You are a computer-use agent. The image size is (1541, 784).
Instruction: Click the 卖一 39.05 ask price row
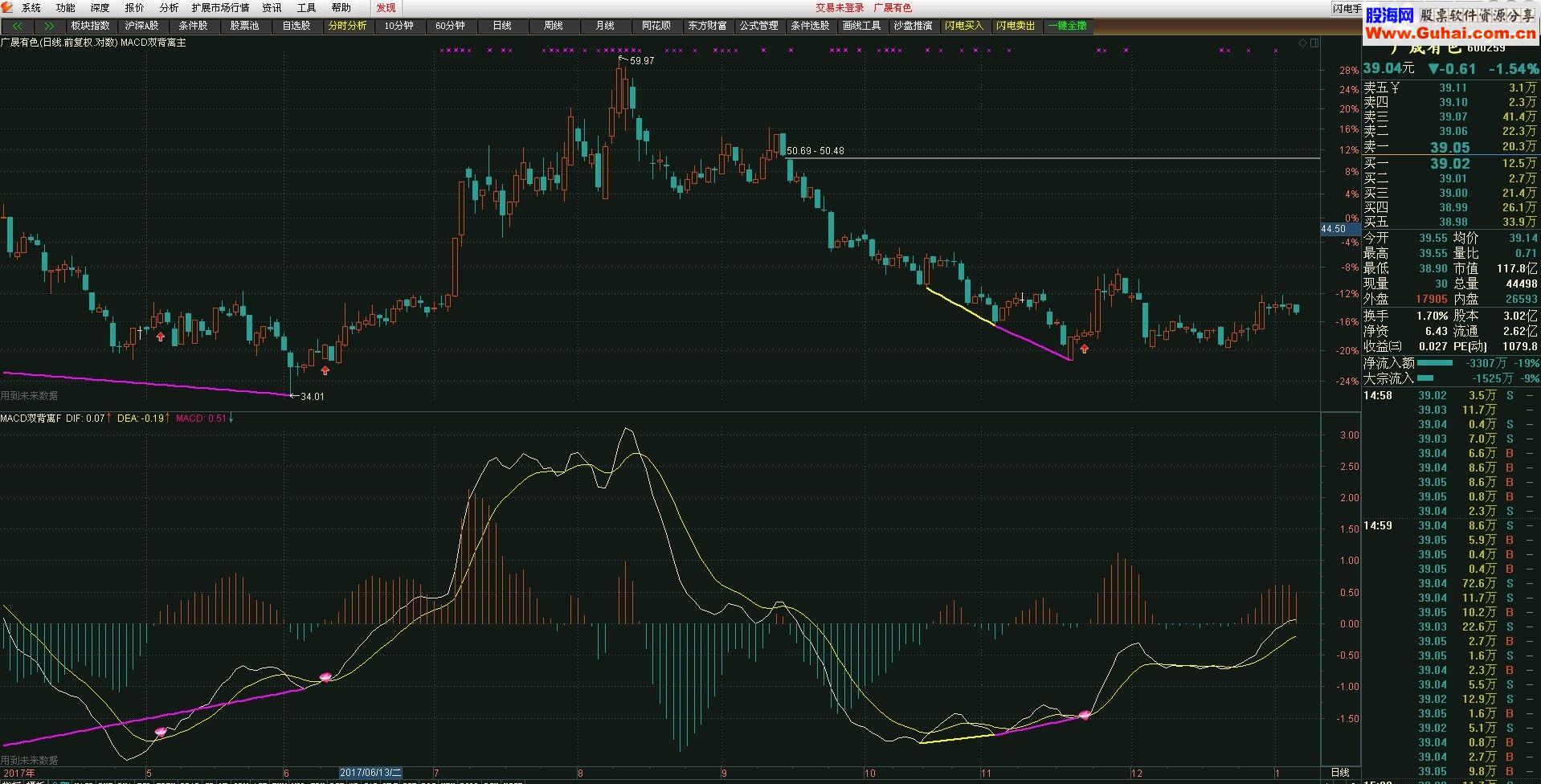tap(1450, 147)
